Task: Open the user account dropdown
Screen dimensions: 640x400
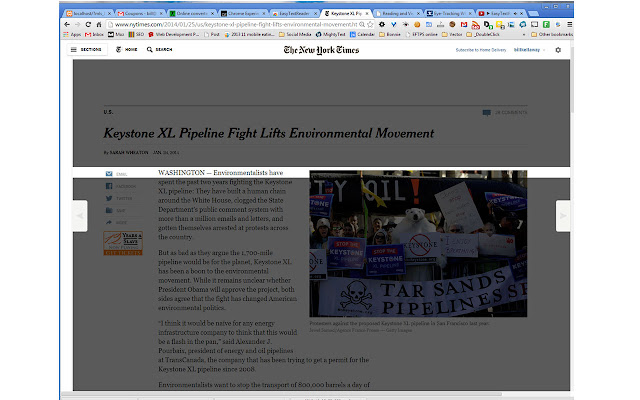Action: click(x=529, y=50)
